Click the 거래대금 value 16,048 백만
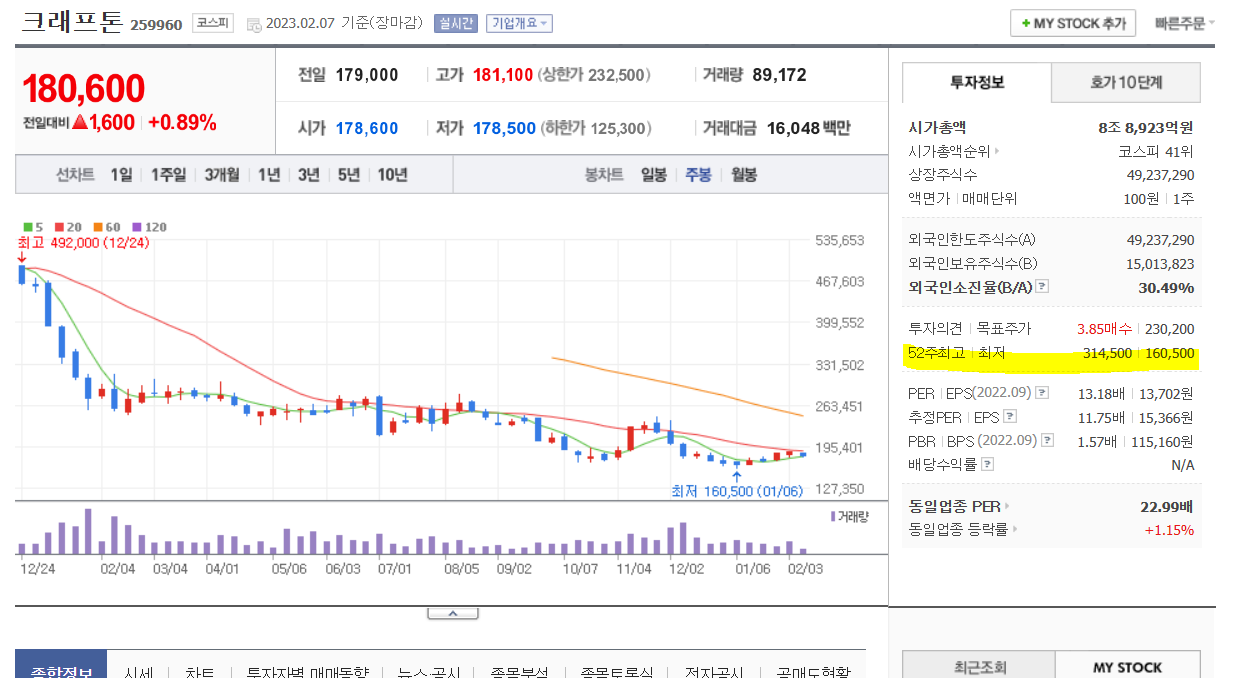The image size is (1237, 678). pos(809,128)
